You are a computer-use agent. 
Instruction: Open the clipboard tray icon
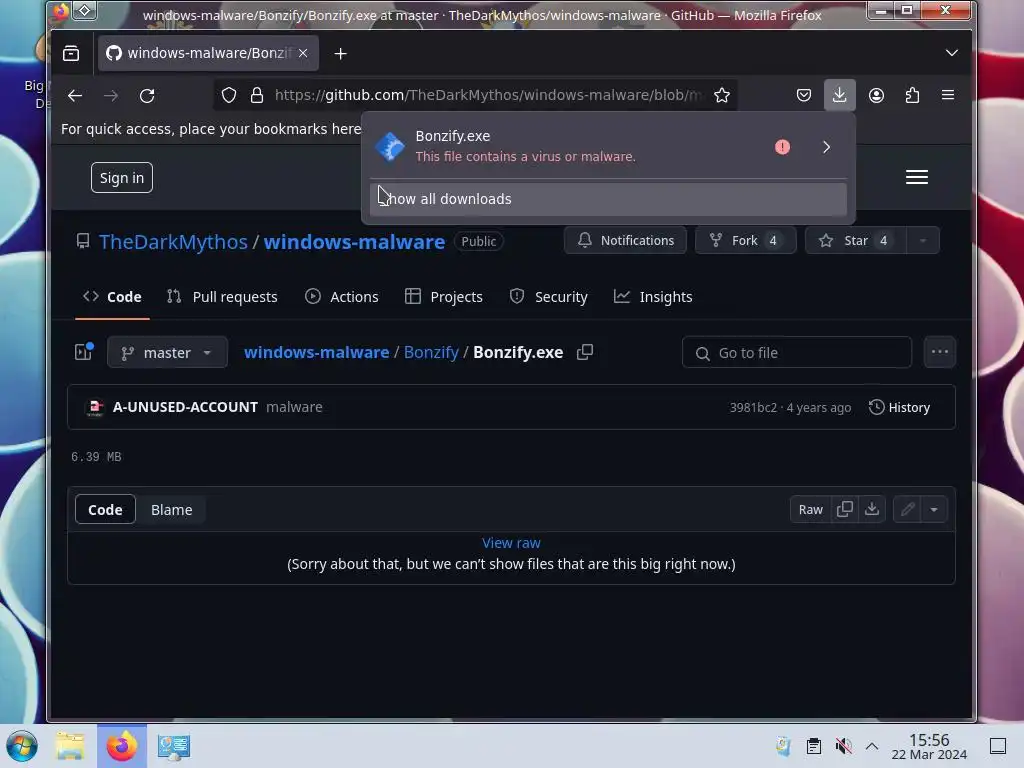[x=814, y=746]
